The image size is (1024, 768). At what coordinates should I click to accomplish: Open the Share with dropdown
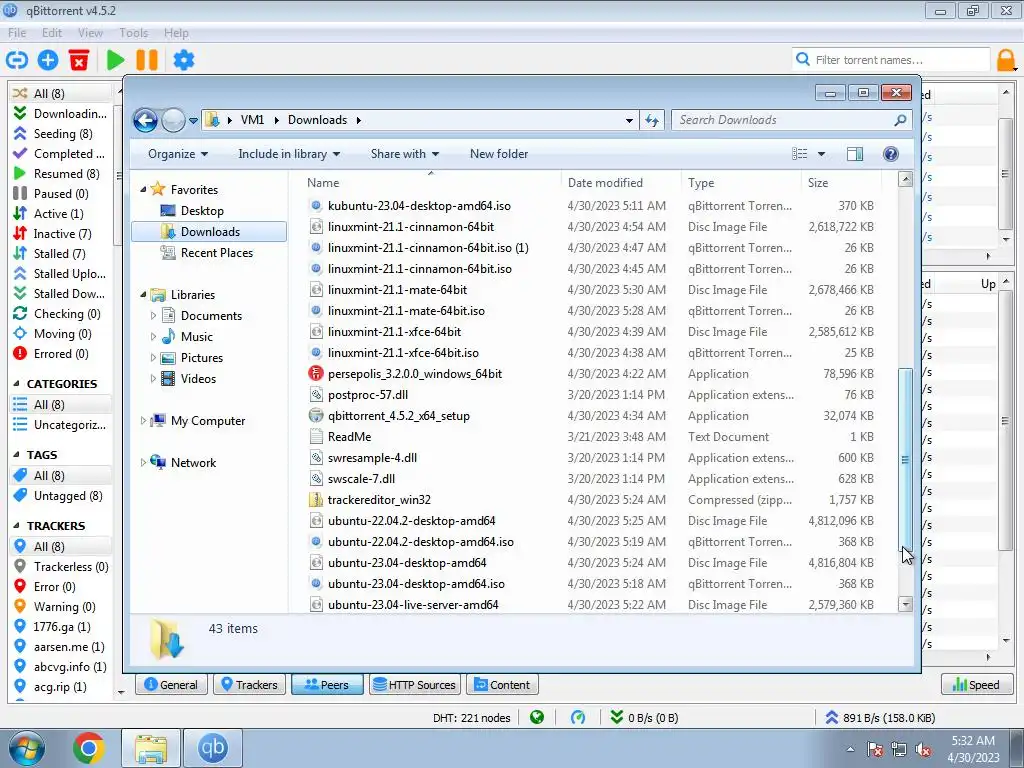404,154
